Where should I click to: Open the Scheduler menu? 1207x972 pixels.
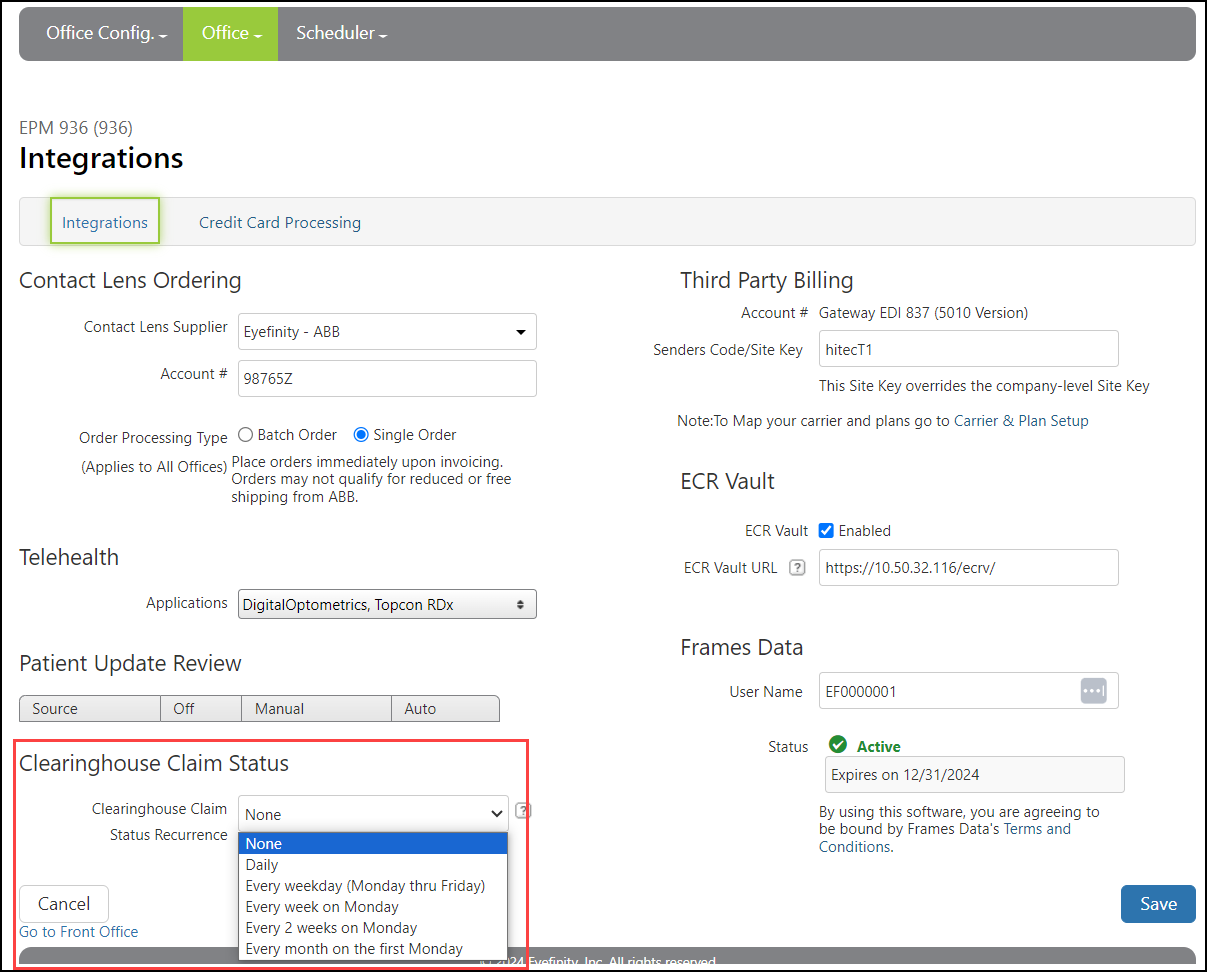pyautogui.click(x=341, y=33)
